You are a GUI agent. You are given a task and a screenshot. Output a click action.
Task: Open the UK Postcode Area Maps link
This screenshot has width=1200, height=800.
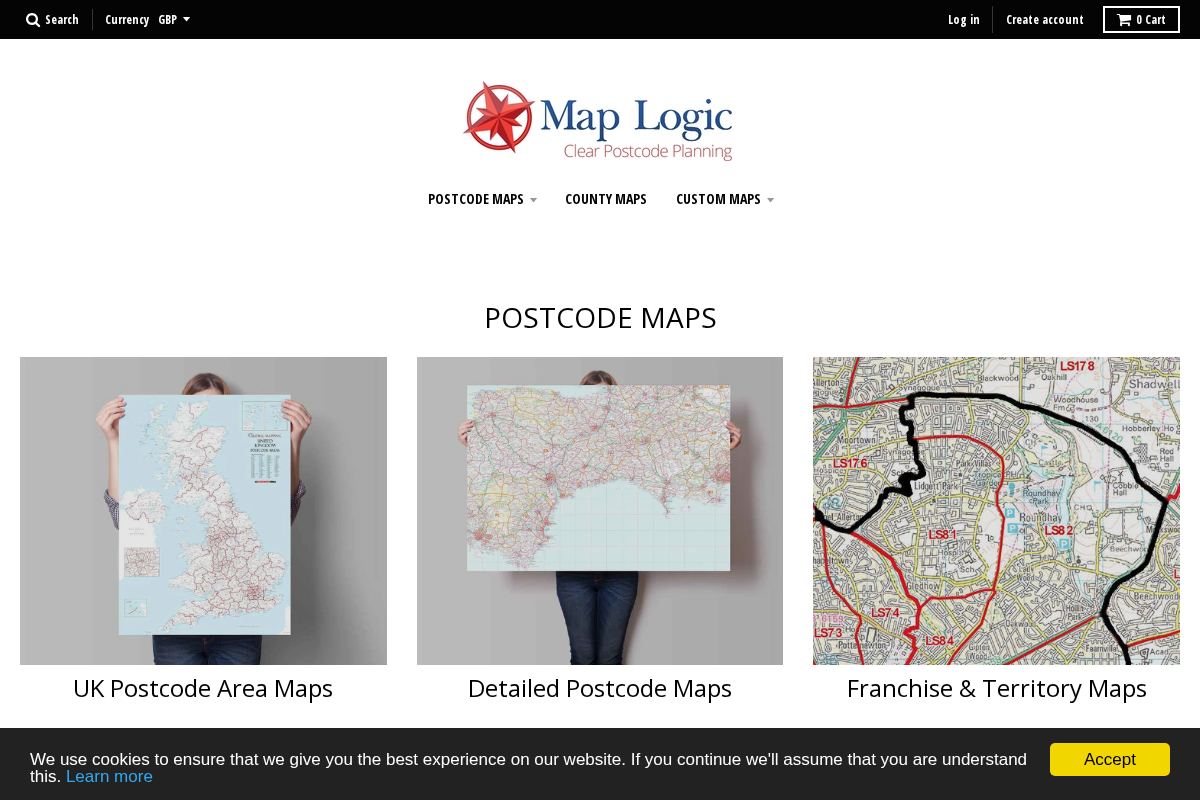(x=203, y=688)
